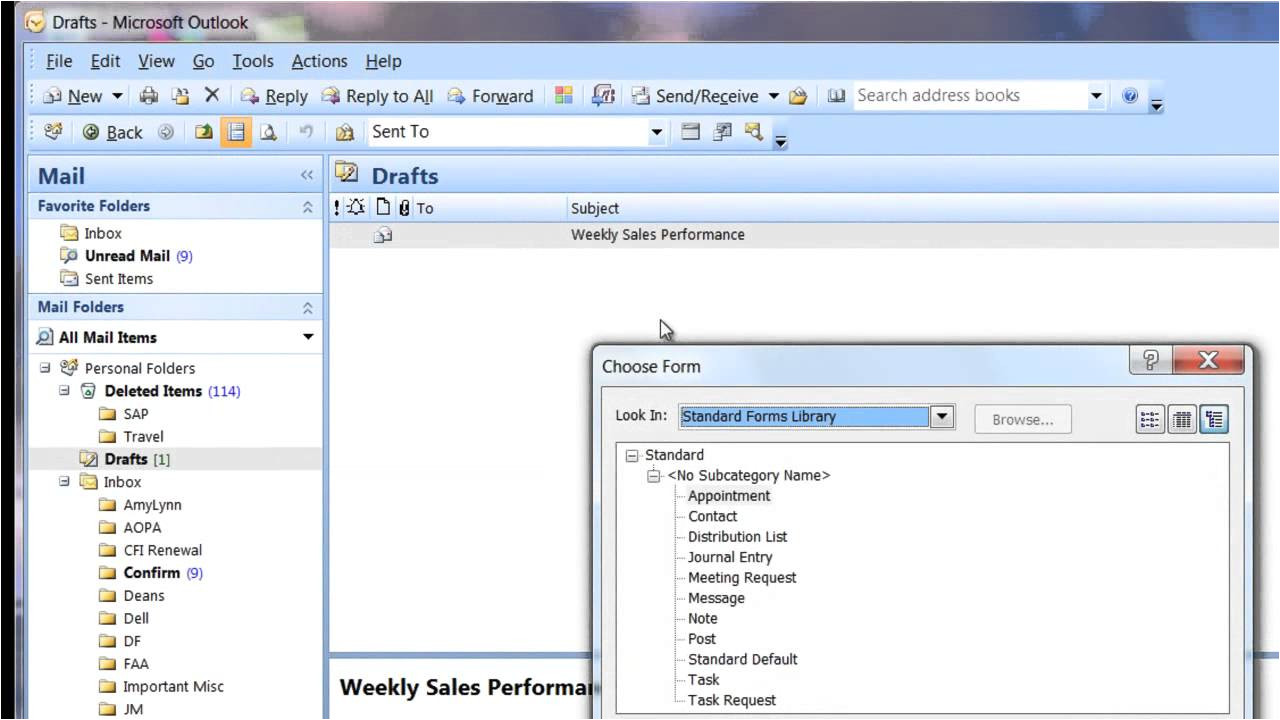Open the View menu
The height and width of the screenshot is (720, 1280).
coord(156,61)
